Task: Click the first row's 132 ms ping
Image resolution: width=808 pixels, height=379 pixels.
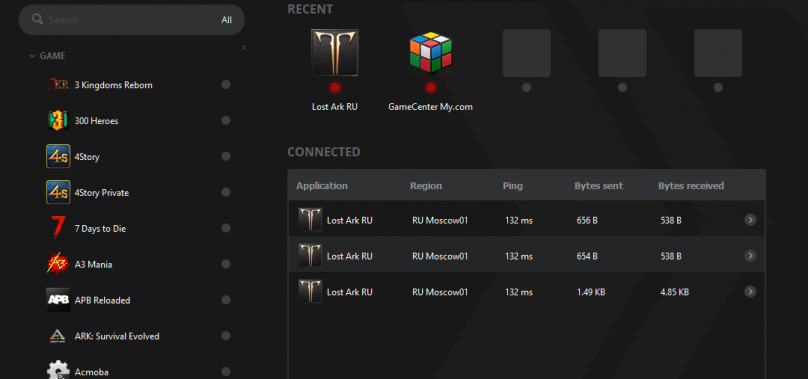Action: pos(519,221)
